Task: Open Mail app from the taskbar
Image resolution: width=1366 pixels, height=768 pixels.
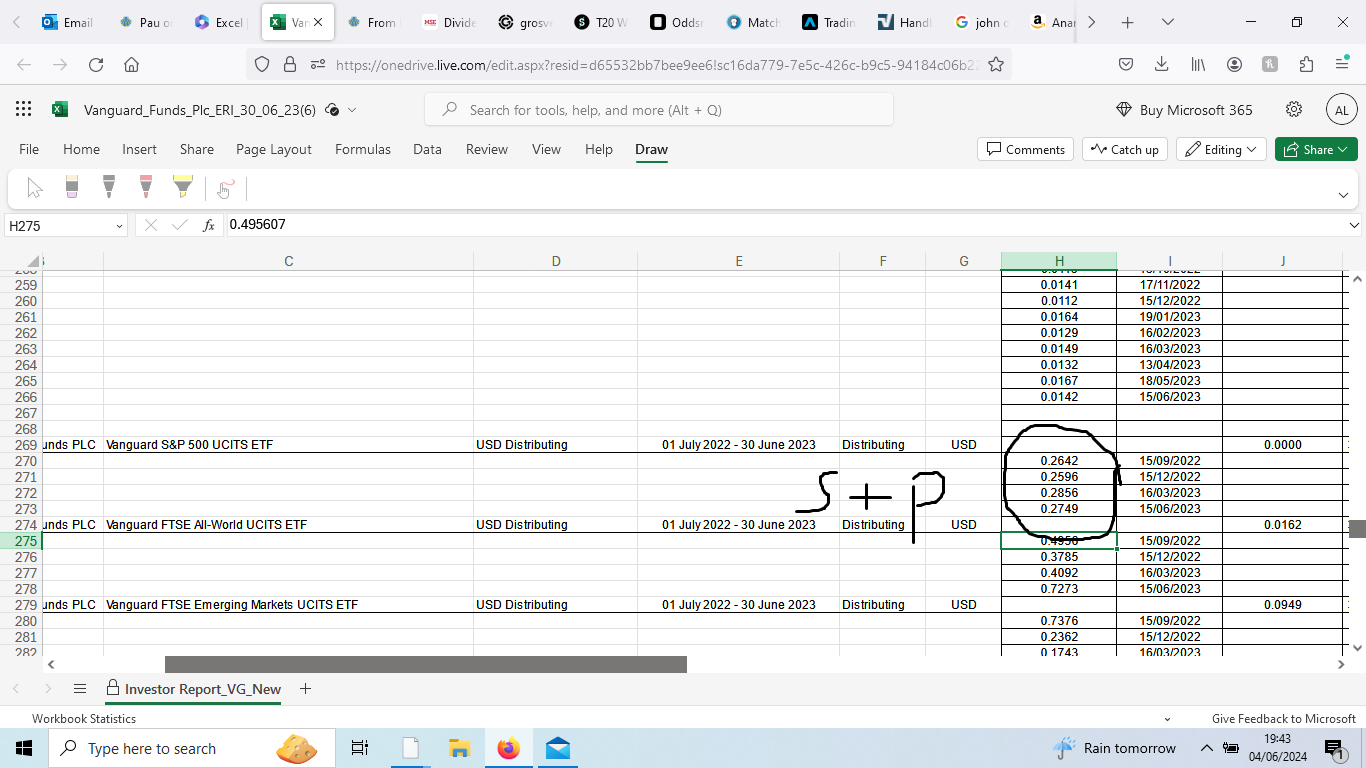Action: pos(558,748)
